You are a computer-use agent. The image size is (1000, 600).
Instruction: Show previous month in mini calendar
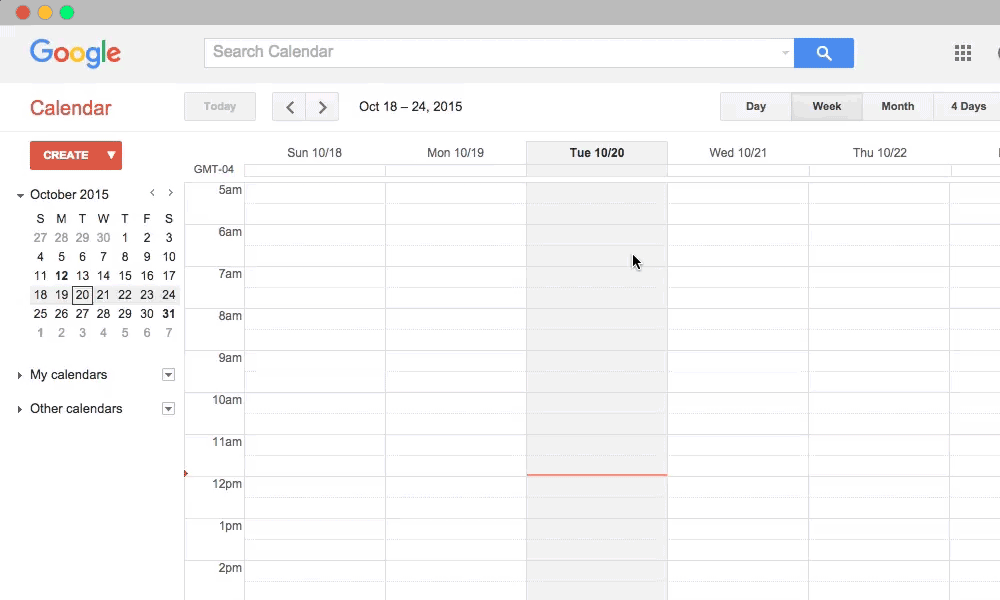(152, 193)
